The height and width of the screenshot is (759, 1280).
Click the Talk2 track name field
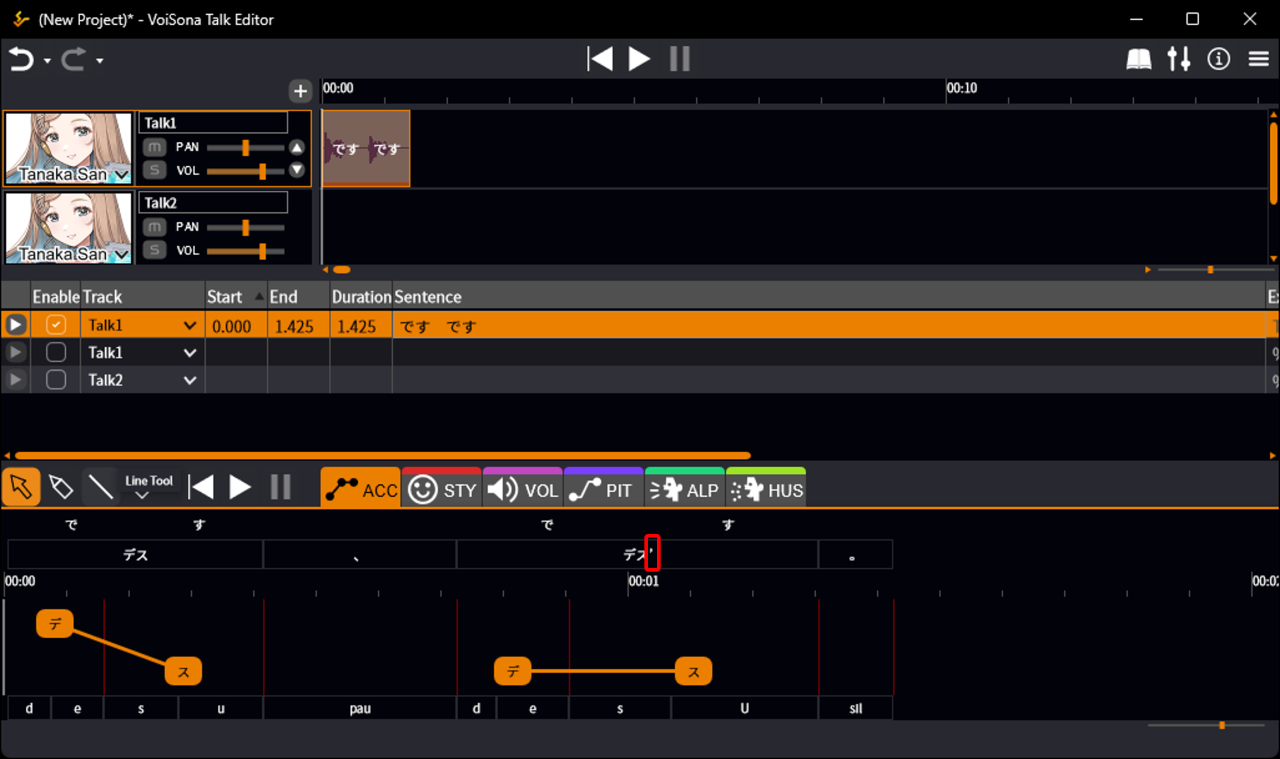213,203
